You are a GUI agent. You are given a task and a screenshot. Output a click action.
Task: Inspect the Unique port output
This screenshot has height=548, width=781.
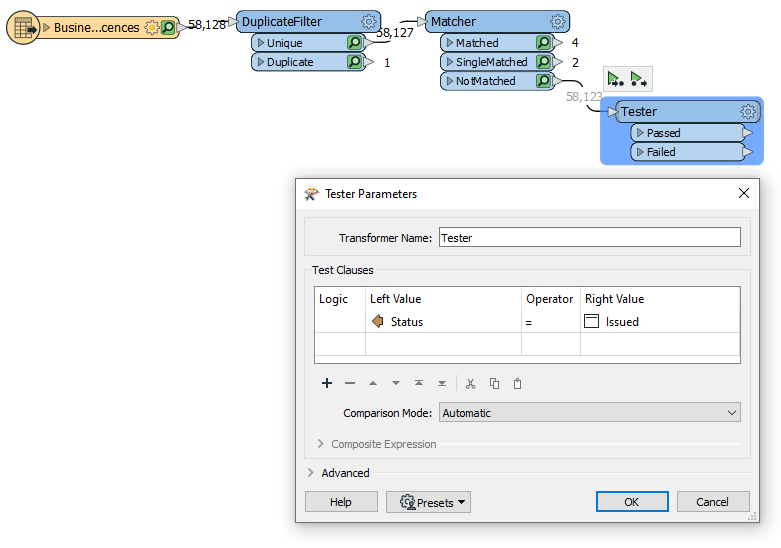click(354, 43)
